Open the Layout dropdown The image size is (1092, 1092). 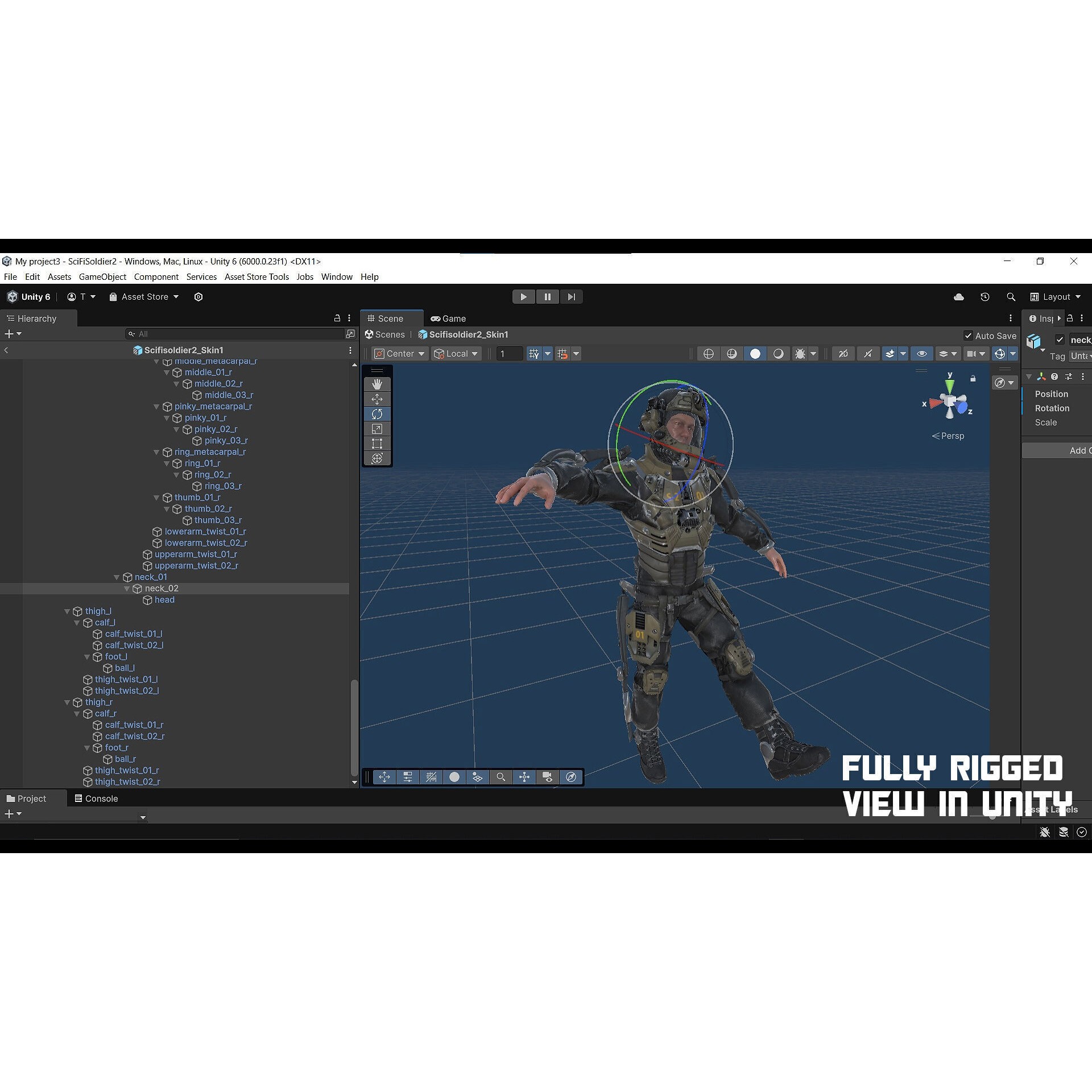[x=1056, y=297]
